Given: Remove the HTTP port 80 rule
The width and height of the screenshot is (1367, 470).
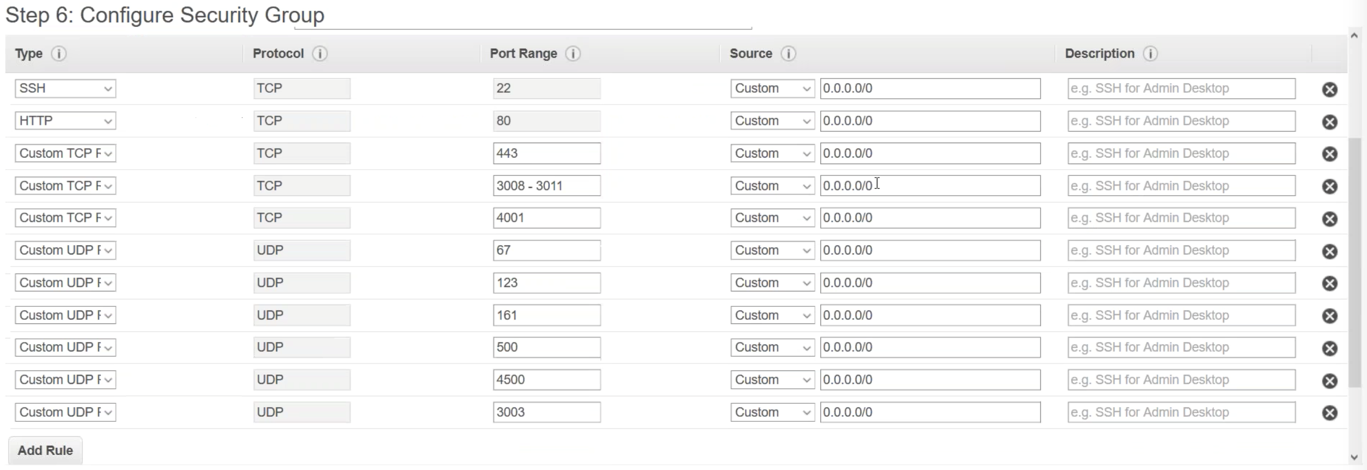Looking at the screenshot, I should click(x=1330, y=122).
